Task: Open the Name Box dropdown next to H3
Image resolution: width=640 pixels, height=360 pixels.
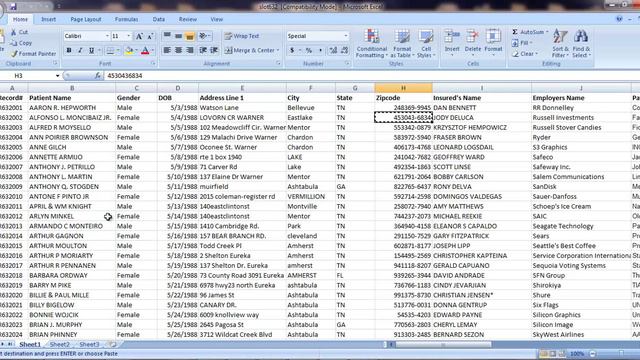Action: point(58,76)
